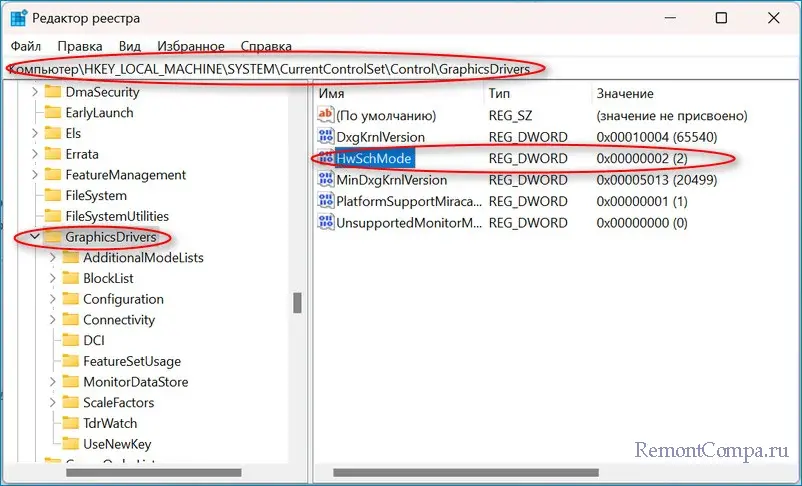Open the Справка menu
The height and width of the screenshot is (486, 802).
coord(266,46)
